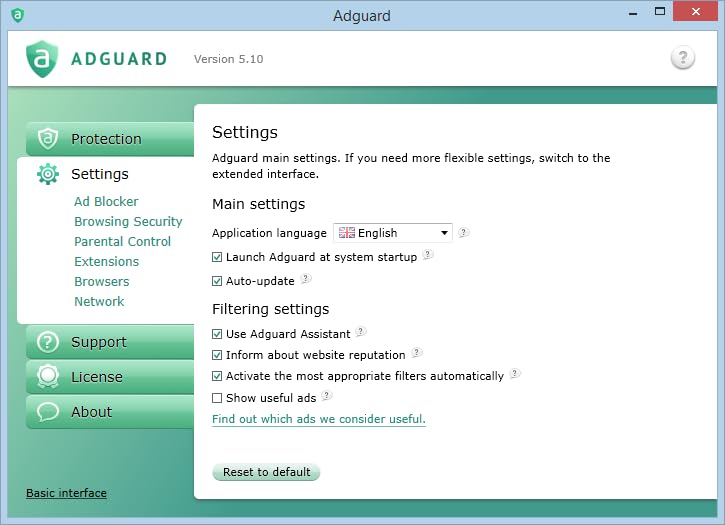Click help hint beside Use Adguard Assistant
Image resolution: width=725 pixels, height=525 pixels.
[x=361, y=331]
